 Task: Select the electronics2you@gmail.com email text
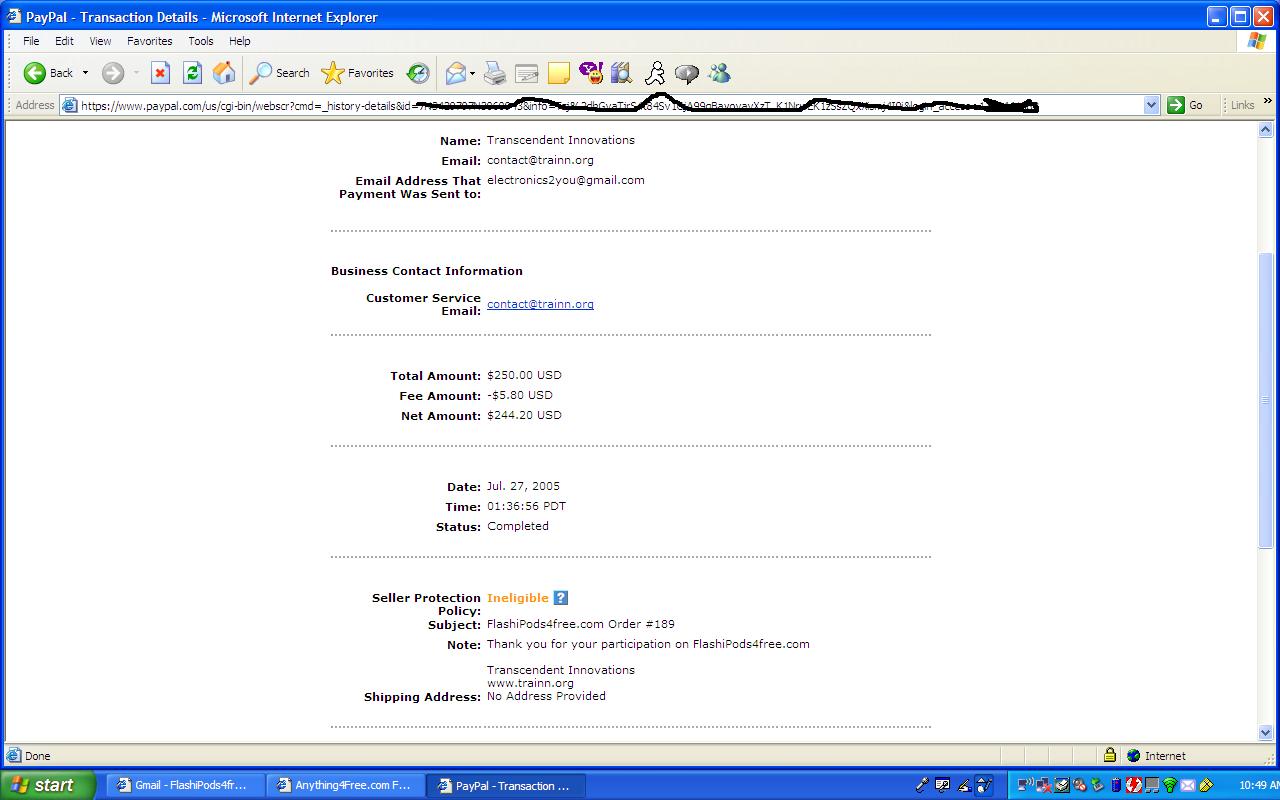coord(566,180)
